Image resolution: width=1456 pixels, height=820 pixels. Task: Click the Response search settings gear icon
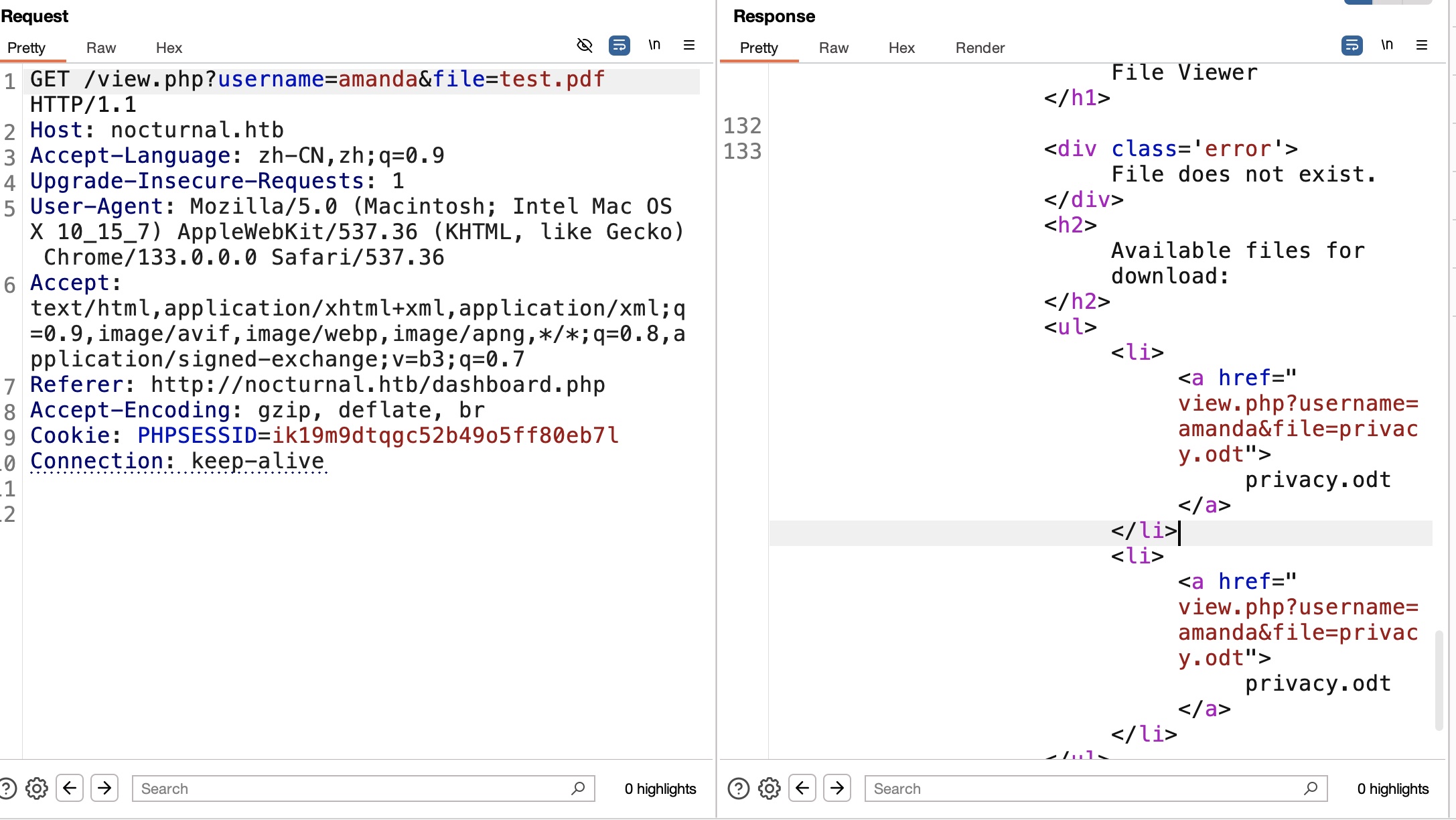coord(770,789)
